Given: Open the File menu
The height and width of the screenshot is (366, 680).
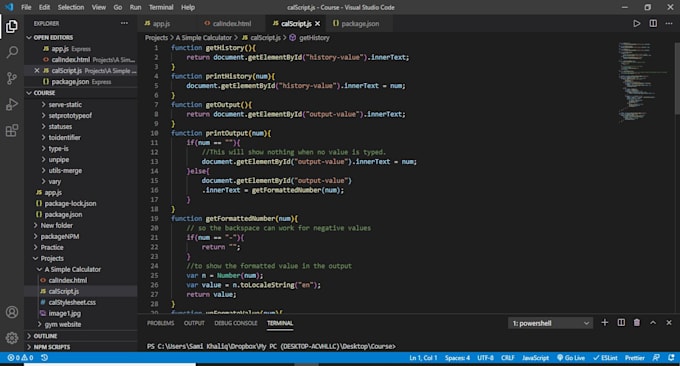Looking at the screenshot, I should (x=26, y=7).
